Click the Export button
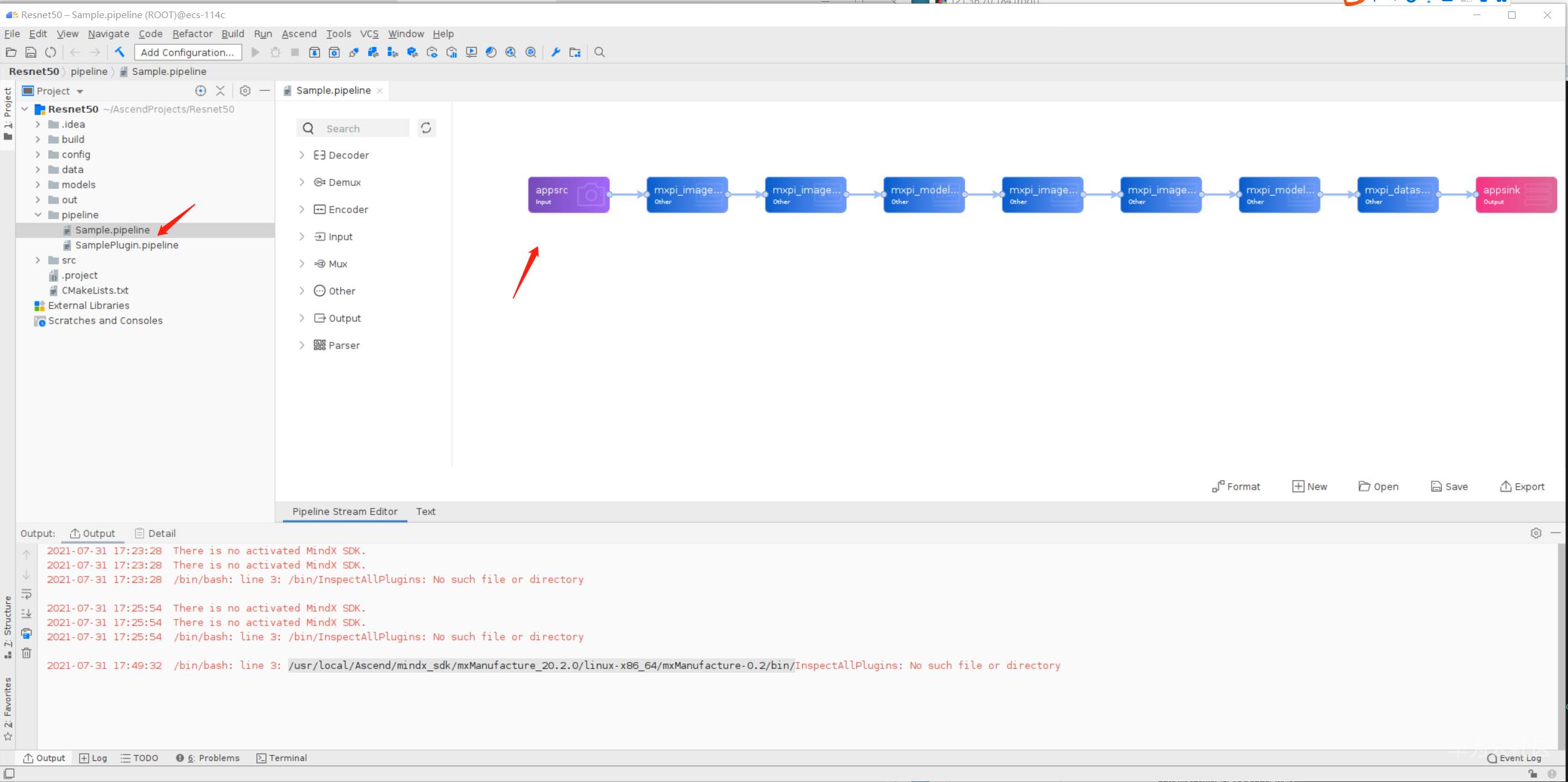Screen dimensions: 1568x782 tap(1522, 486)
